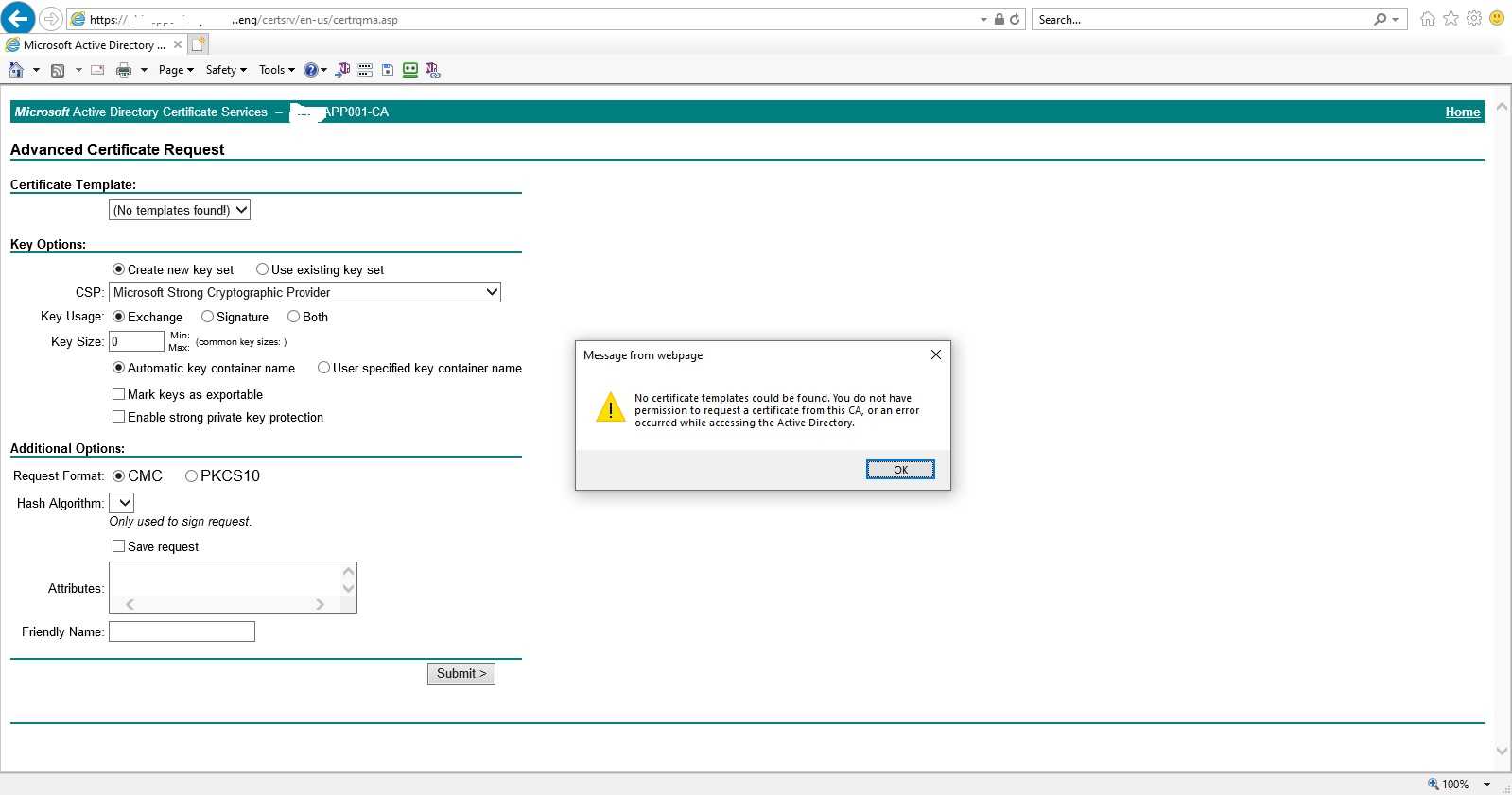Click the browser Search box

click(x=1201, y=19)
